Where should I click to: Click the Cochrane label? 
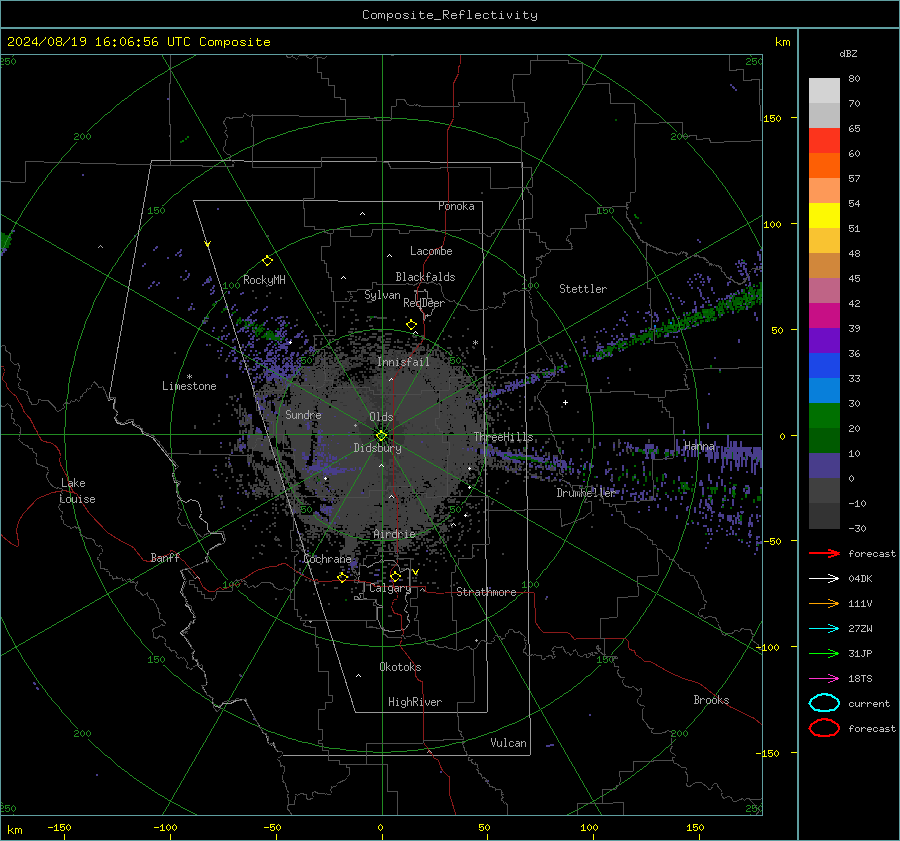(327, 559)
